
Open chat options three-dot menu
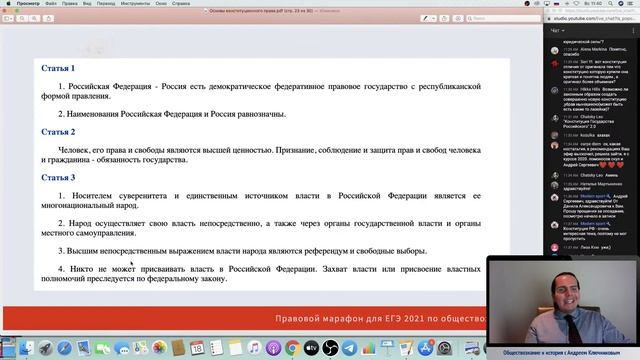(633, 31)
